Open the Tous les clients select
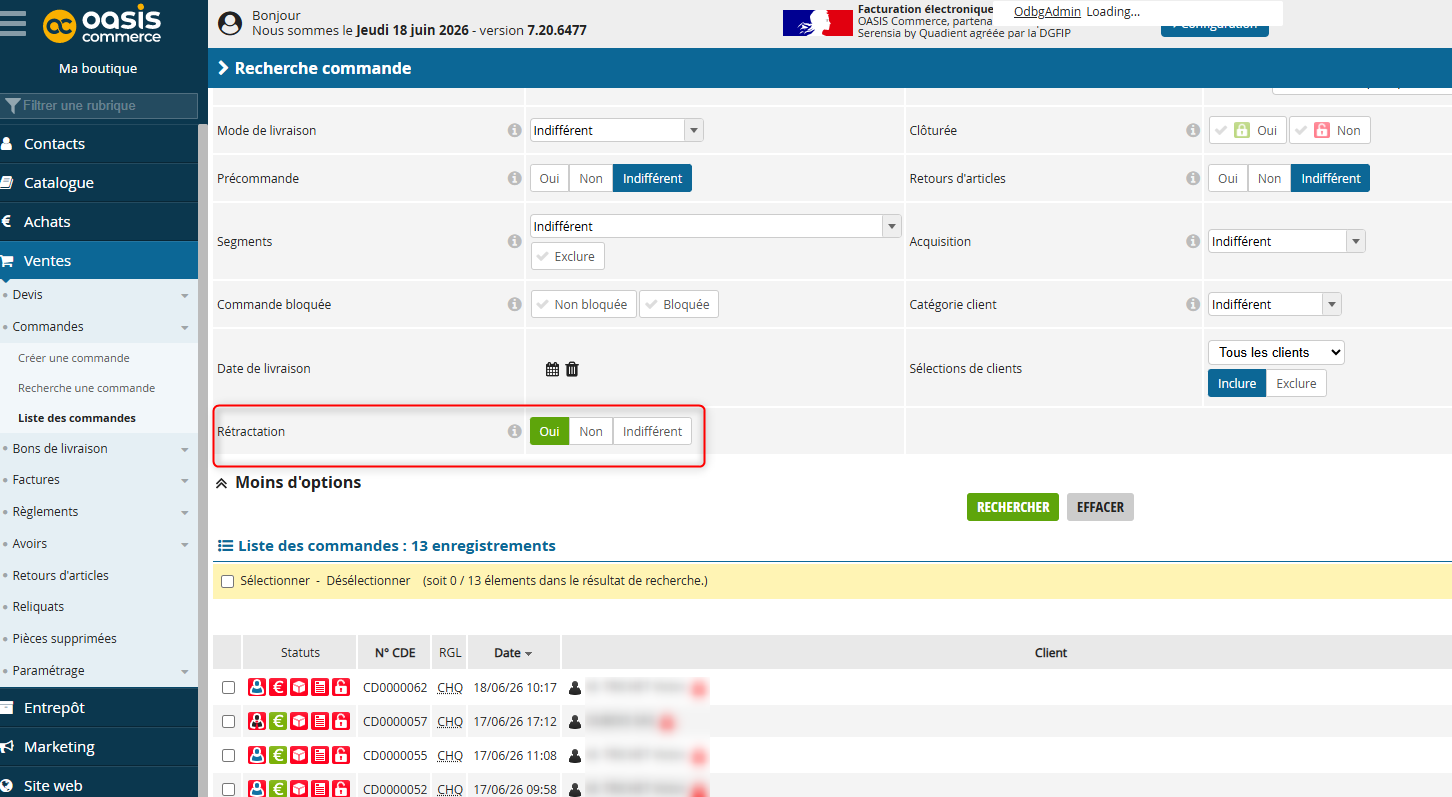Viewport: 1452px width, 797px height. pyautogui.click(x=1276, y=352)
